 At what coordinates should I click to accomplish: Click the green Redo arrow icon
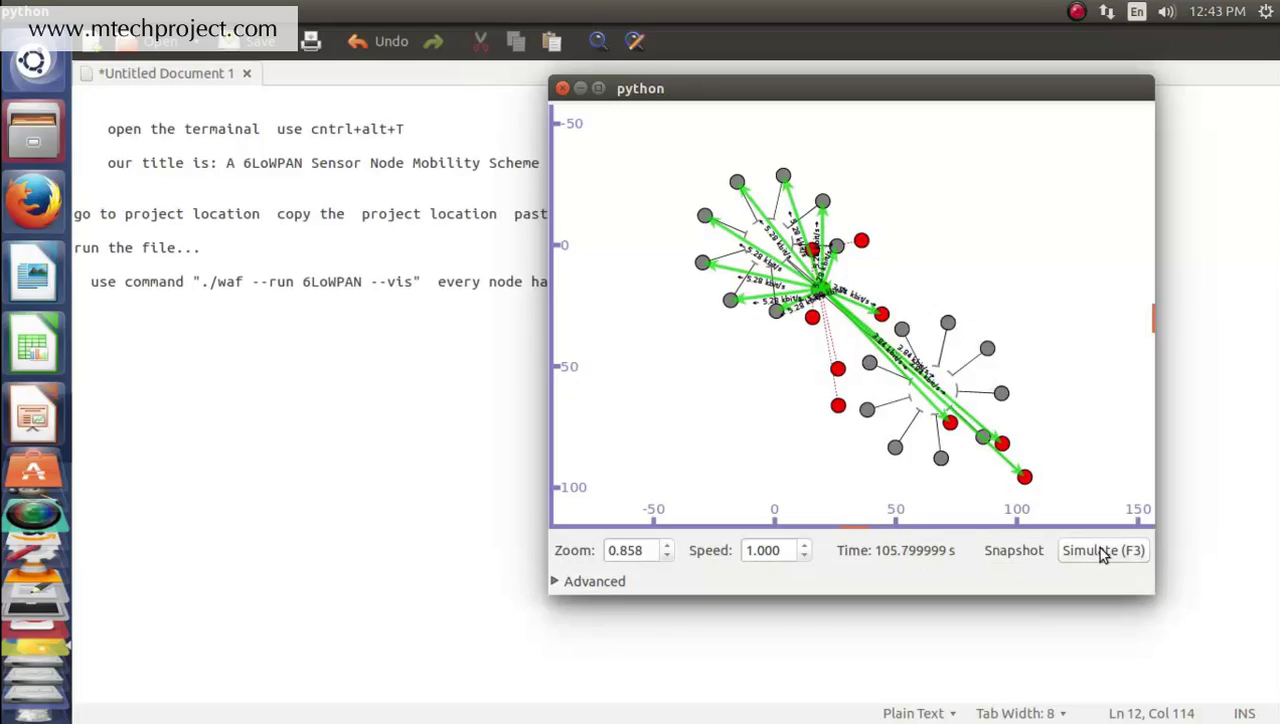(433, 41)
